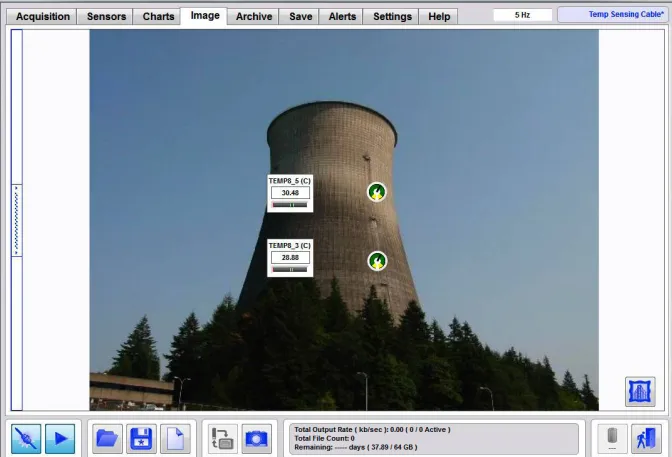Click the Total File Count status line

pos(324,438)
